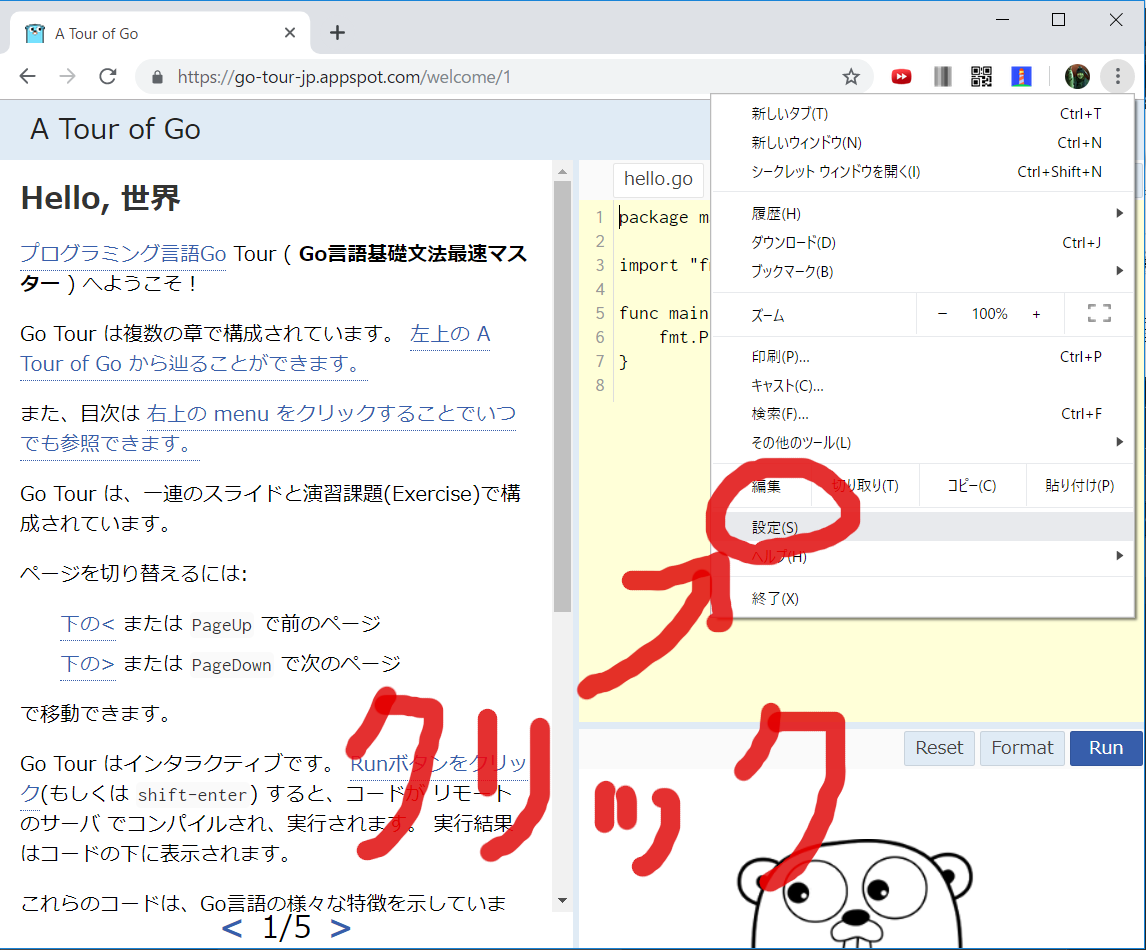Expand その他のツール(L) submenu
1146x950 pixels.
[x=923, y=442]
